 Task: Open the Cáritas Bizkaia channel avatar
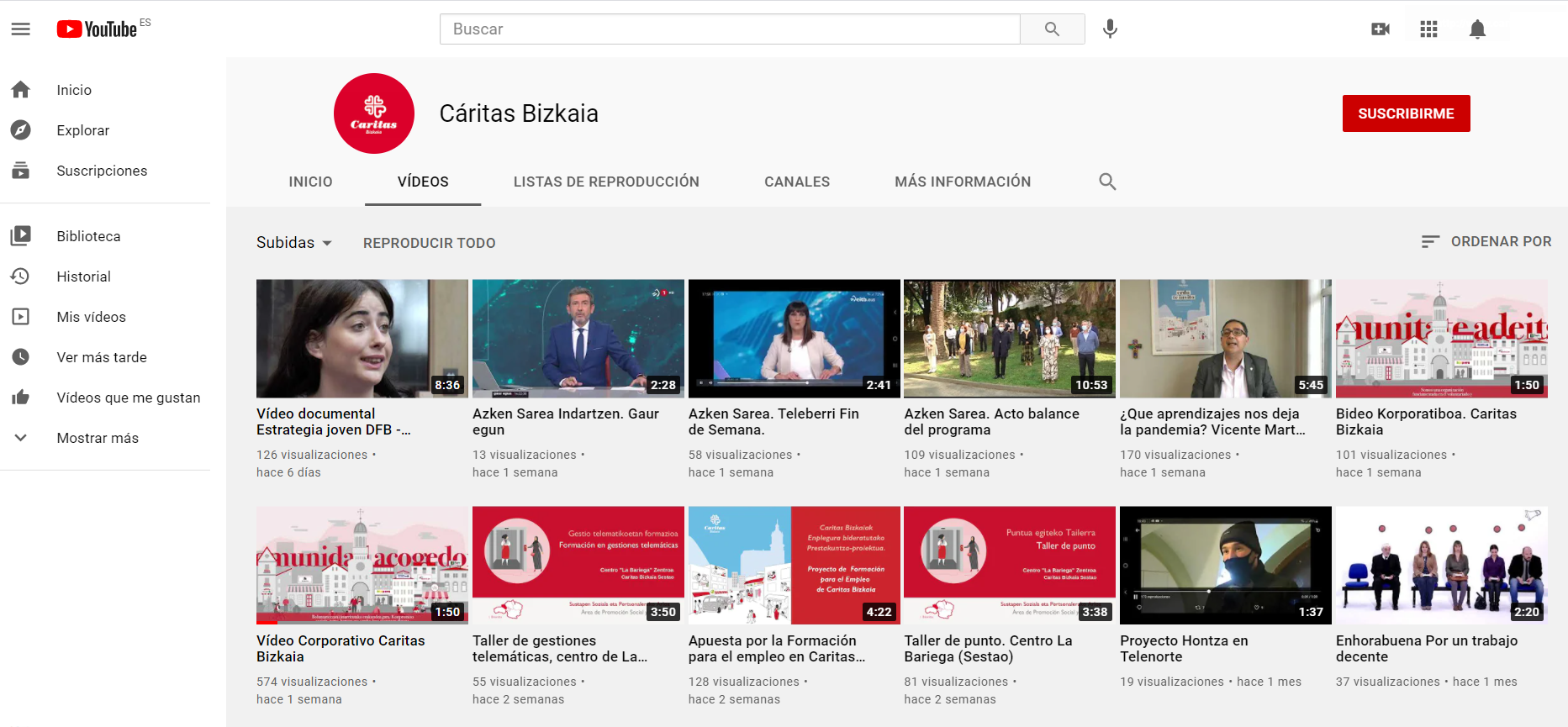pyautogui.click(x=374, y=113)
